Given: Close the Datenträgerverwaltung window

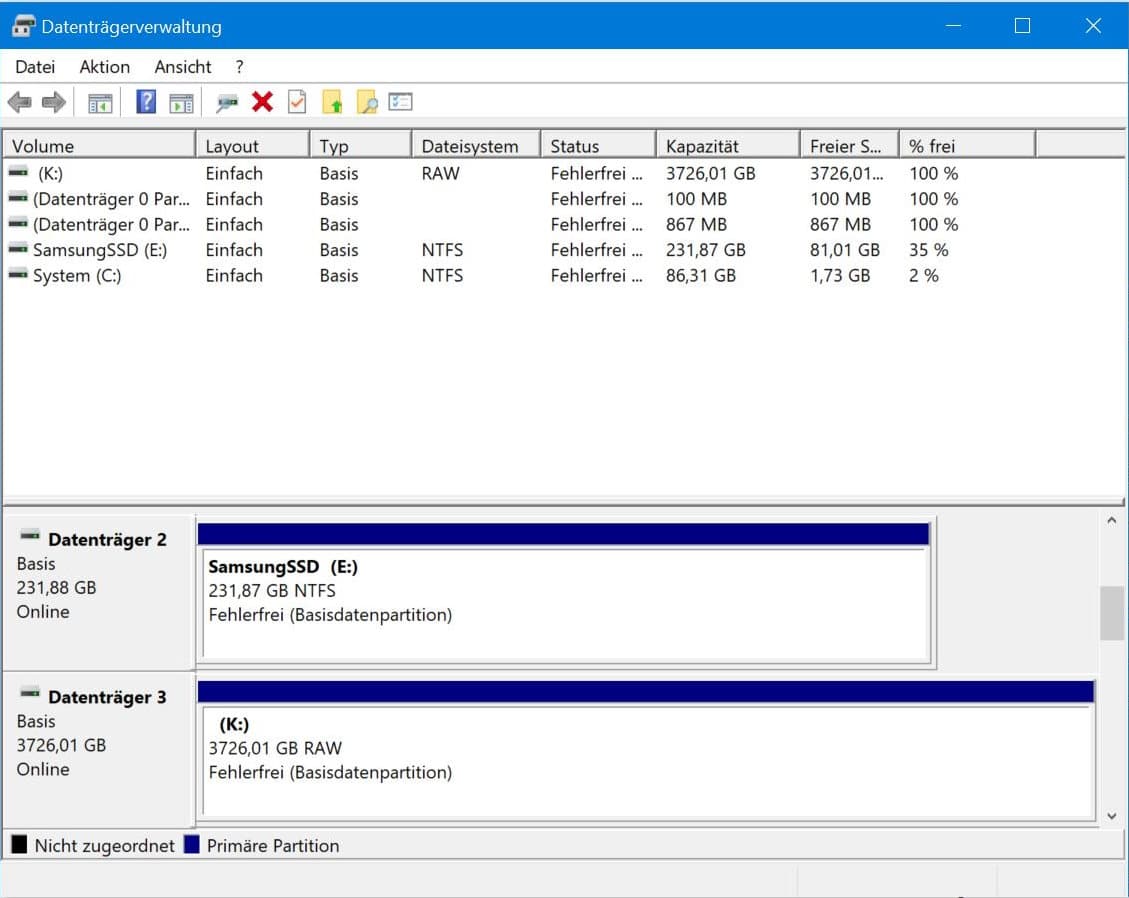Looking at the screenshot, I should (1093, 26).
